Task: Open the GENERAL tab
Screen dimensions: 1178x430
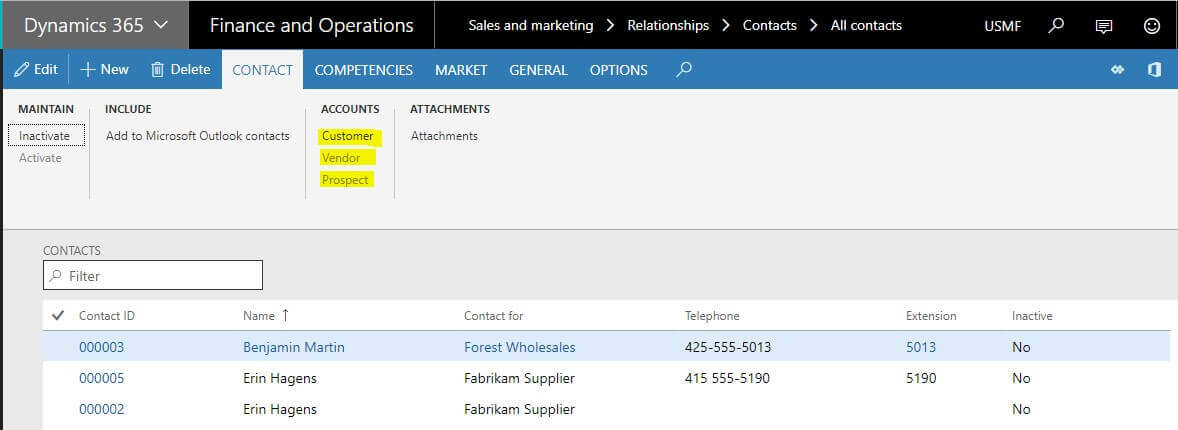Action: 538,70
